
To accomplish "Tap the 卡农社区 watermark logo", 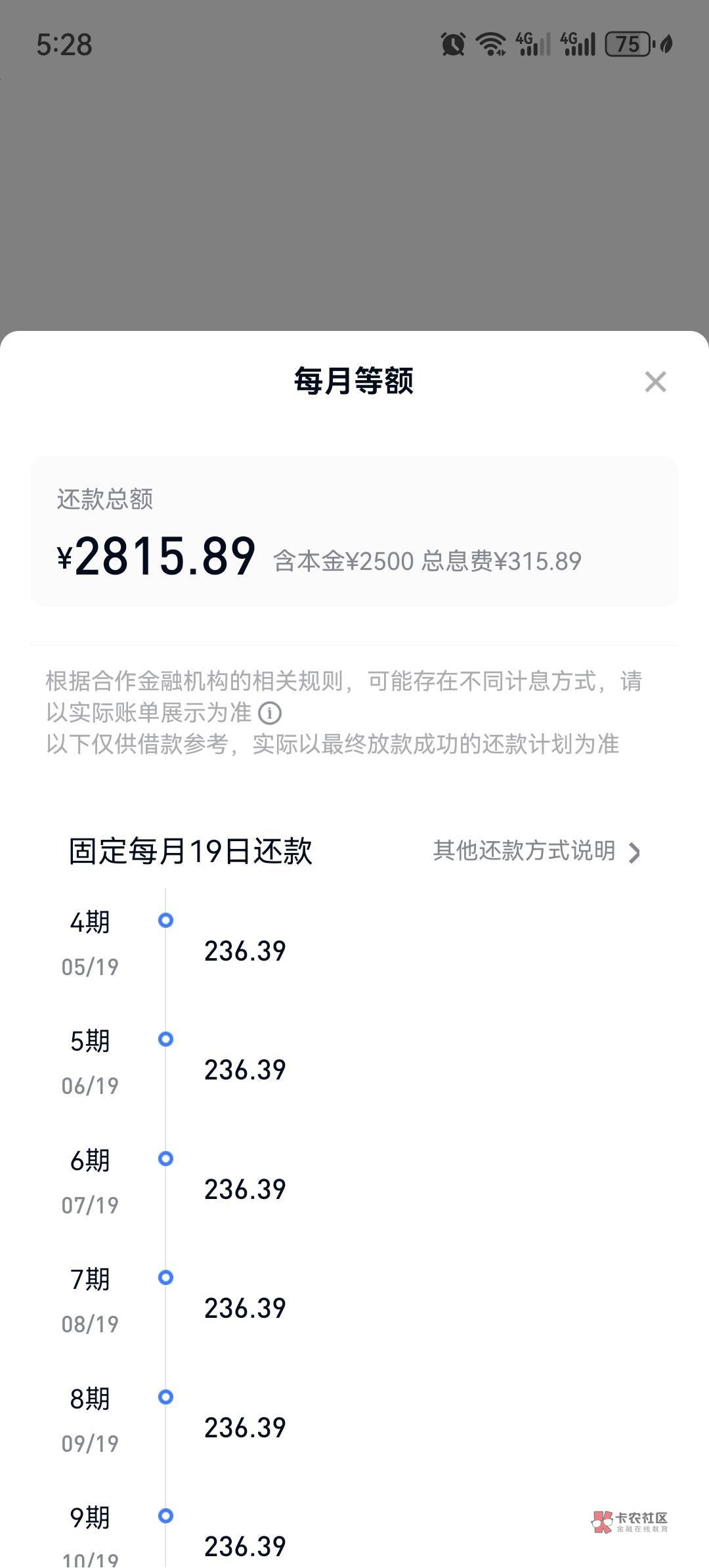I will point(630,1521).
